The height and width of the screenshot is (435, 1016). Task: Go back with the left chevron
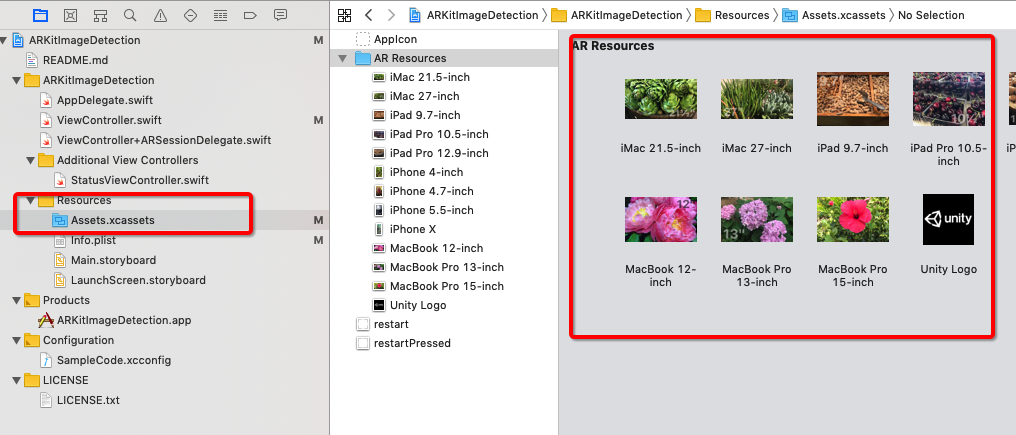coord(368,15)
